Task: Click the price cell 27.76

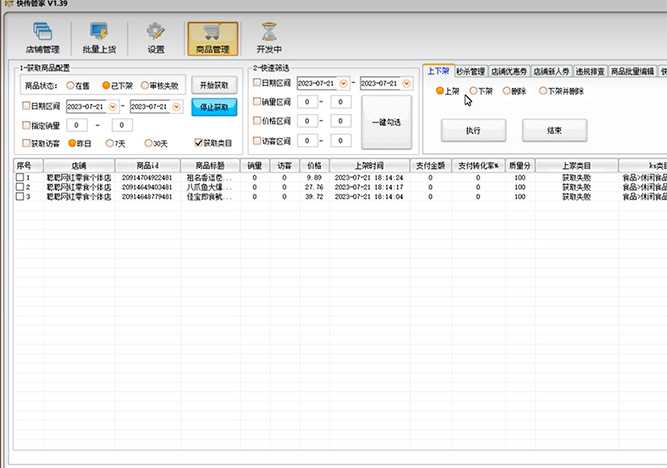Action: click(x=314, y=187)
